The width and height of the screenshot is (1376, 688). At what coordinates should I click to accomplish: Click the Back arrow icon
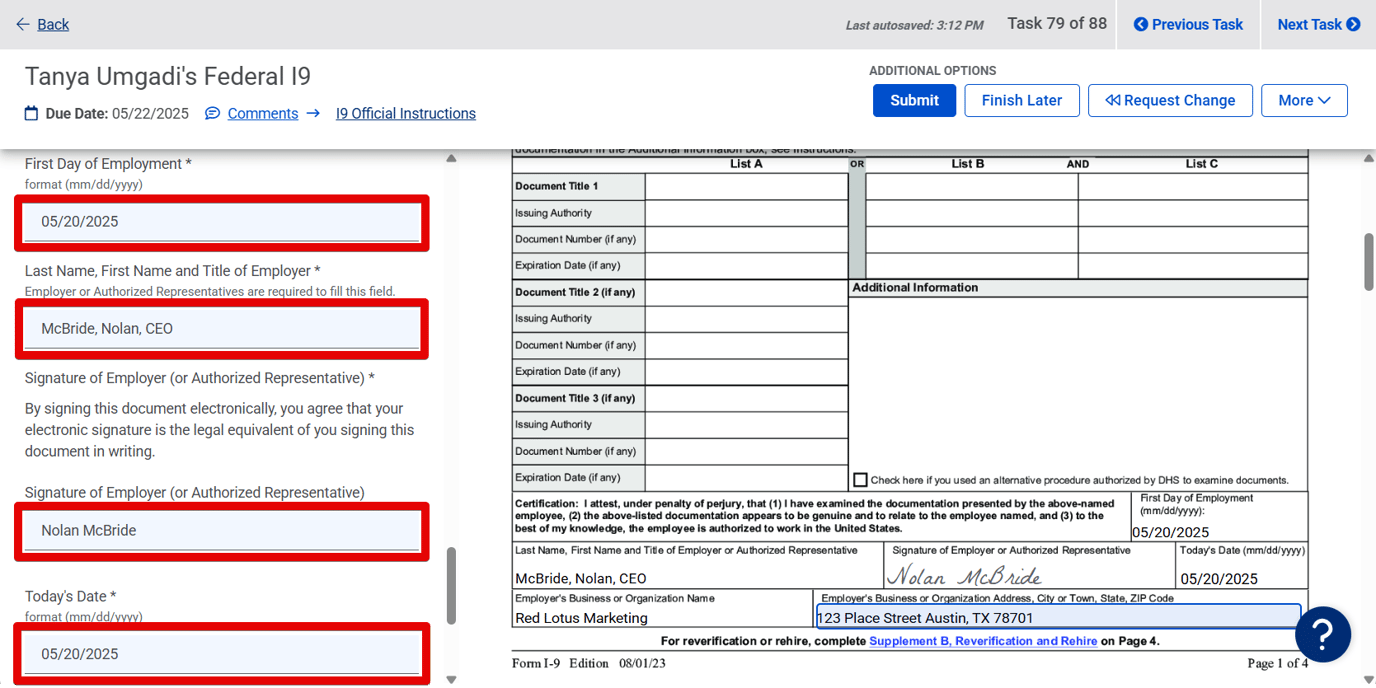23,24
